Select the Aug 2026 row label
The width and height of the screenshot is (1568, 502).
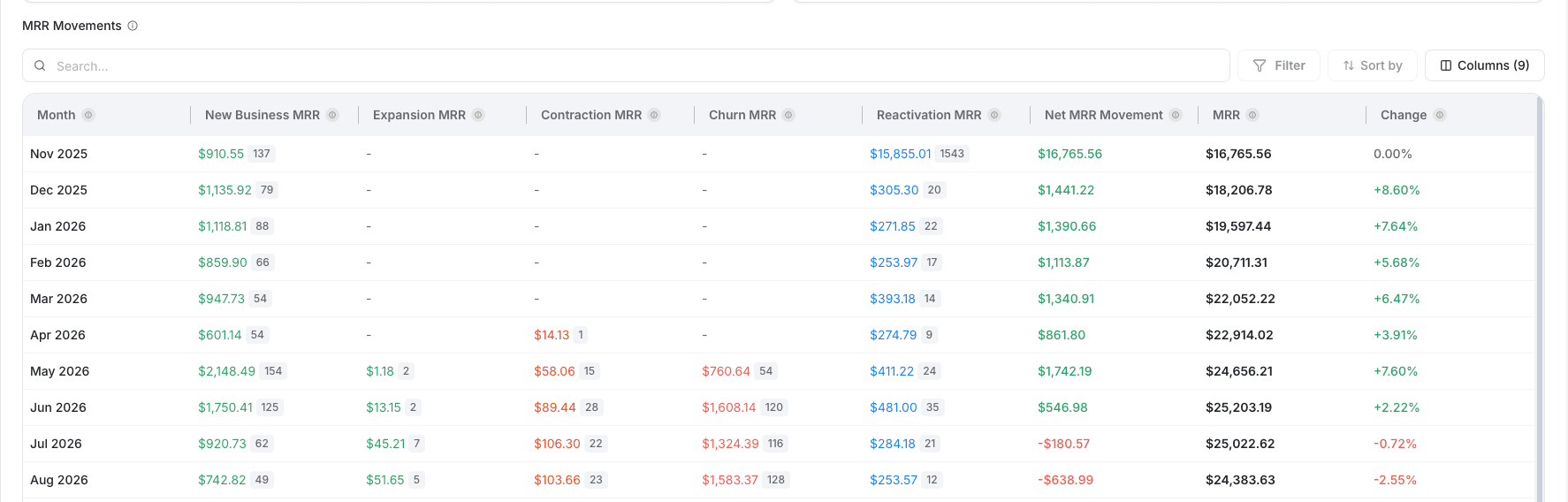(58, 480)
